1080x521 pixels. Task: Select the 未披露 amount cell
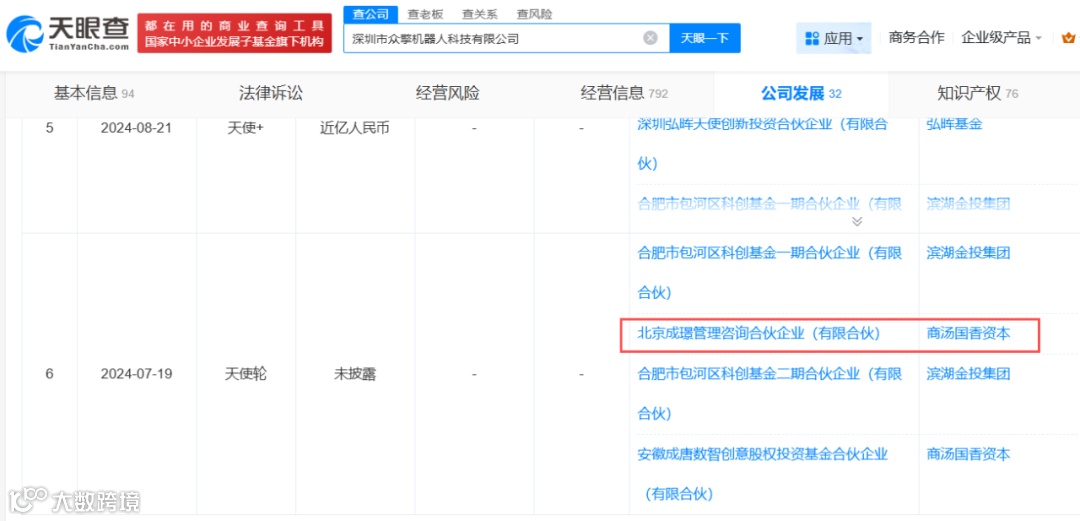tap(355, 374)
